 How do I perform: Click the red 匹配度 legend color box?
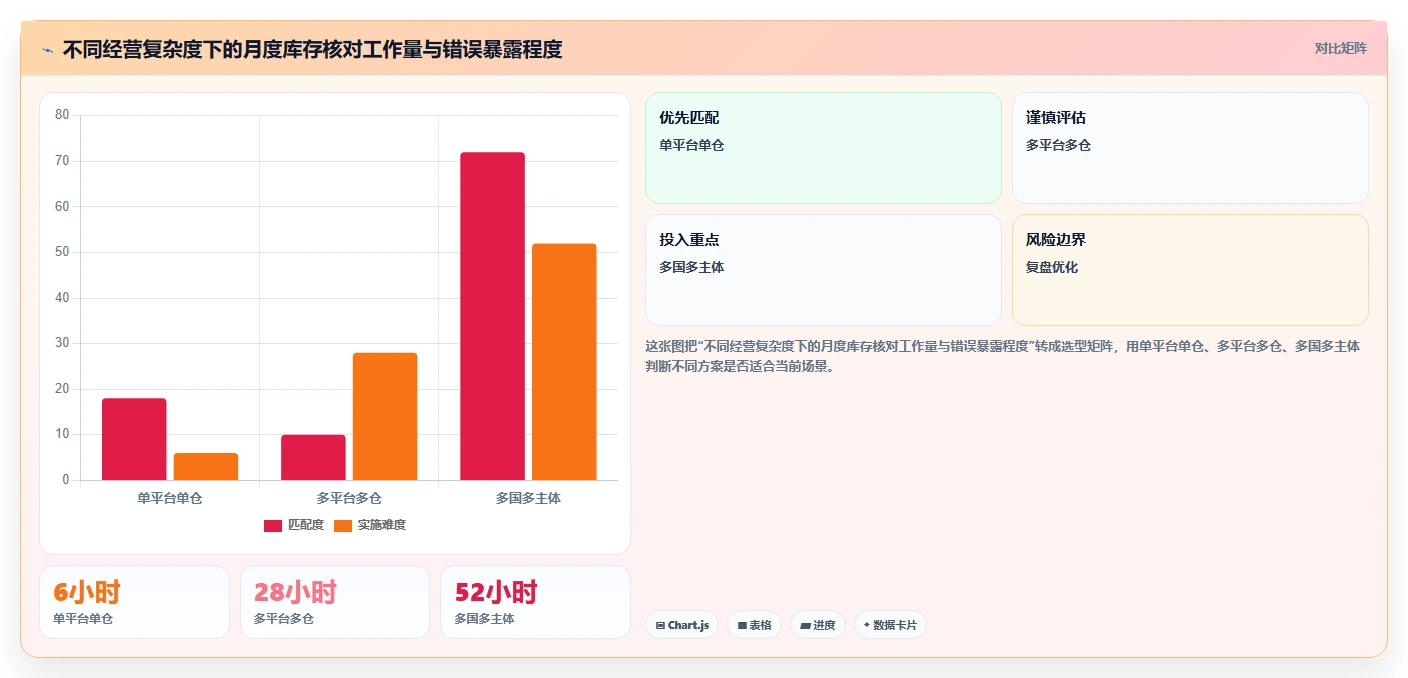point(273,525)
